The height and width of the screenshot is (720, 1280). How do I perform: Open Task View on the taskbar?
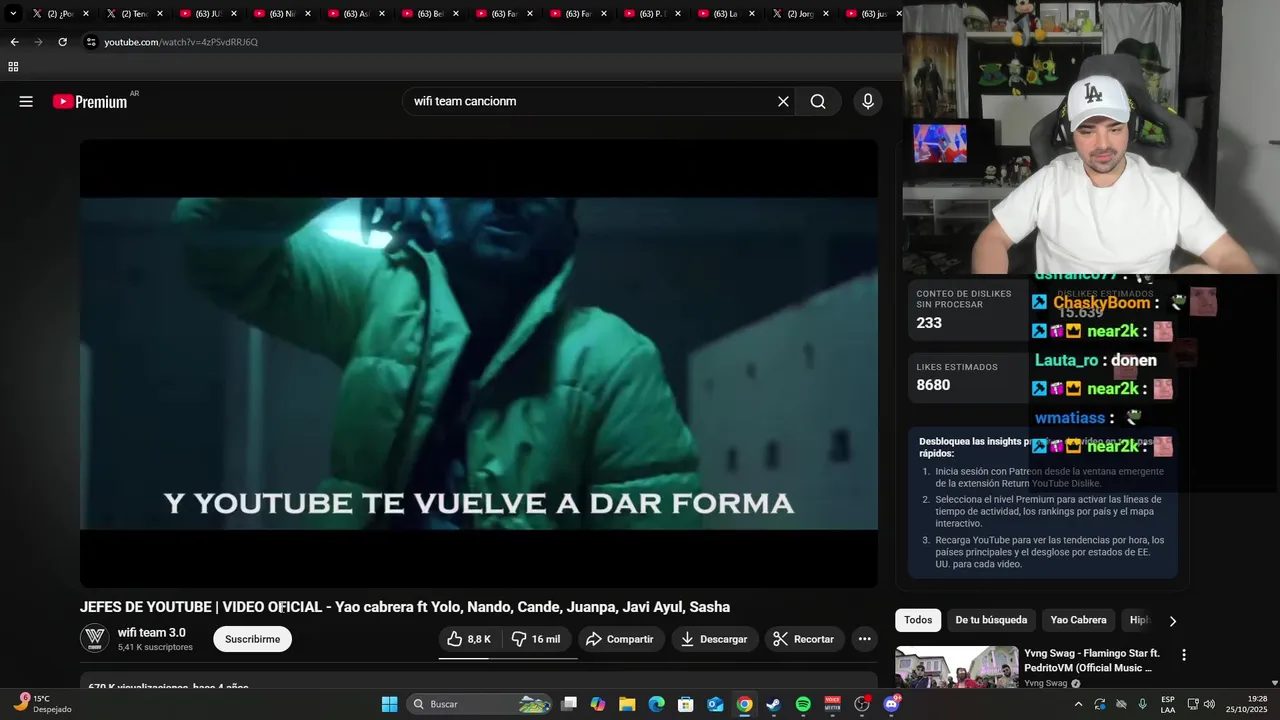569,704
